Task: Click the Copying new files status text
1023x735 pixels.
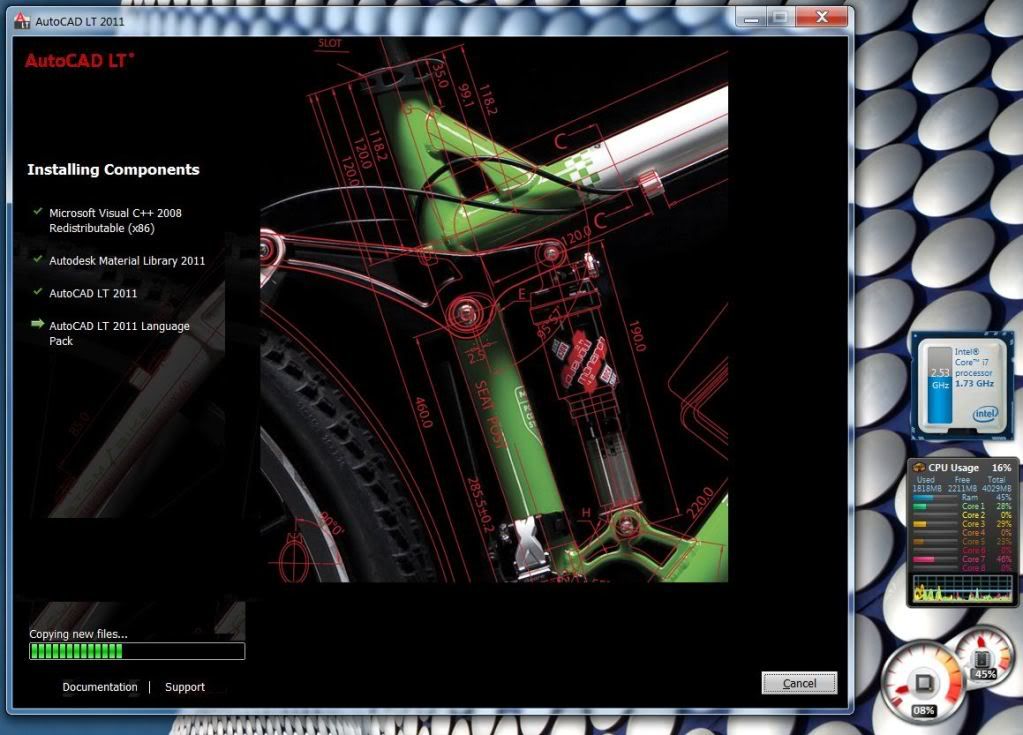Action: click(78, 634)
